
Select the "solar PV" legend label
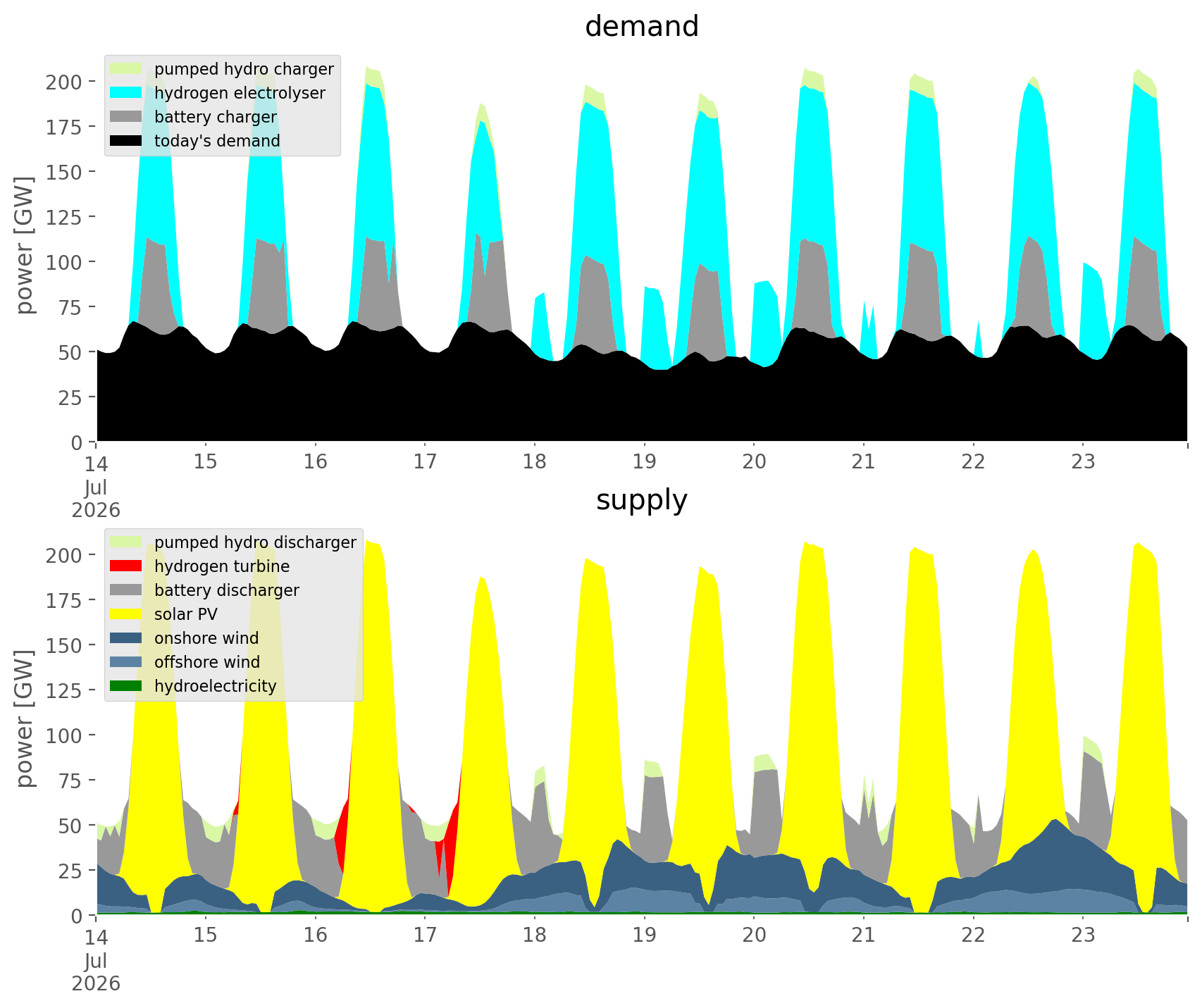[x=186, y=615]
